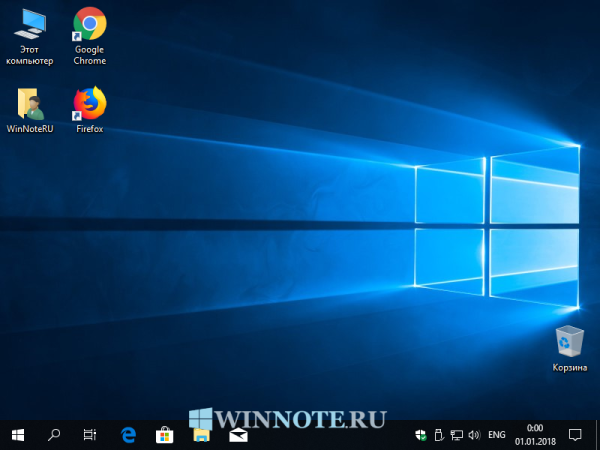
Task: Select the Firefox desktop shortcut
Action: click(x=89, y=104)
